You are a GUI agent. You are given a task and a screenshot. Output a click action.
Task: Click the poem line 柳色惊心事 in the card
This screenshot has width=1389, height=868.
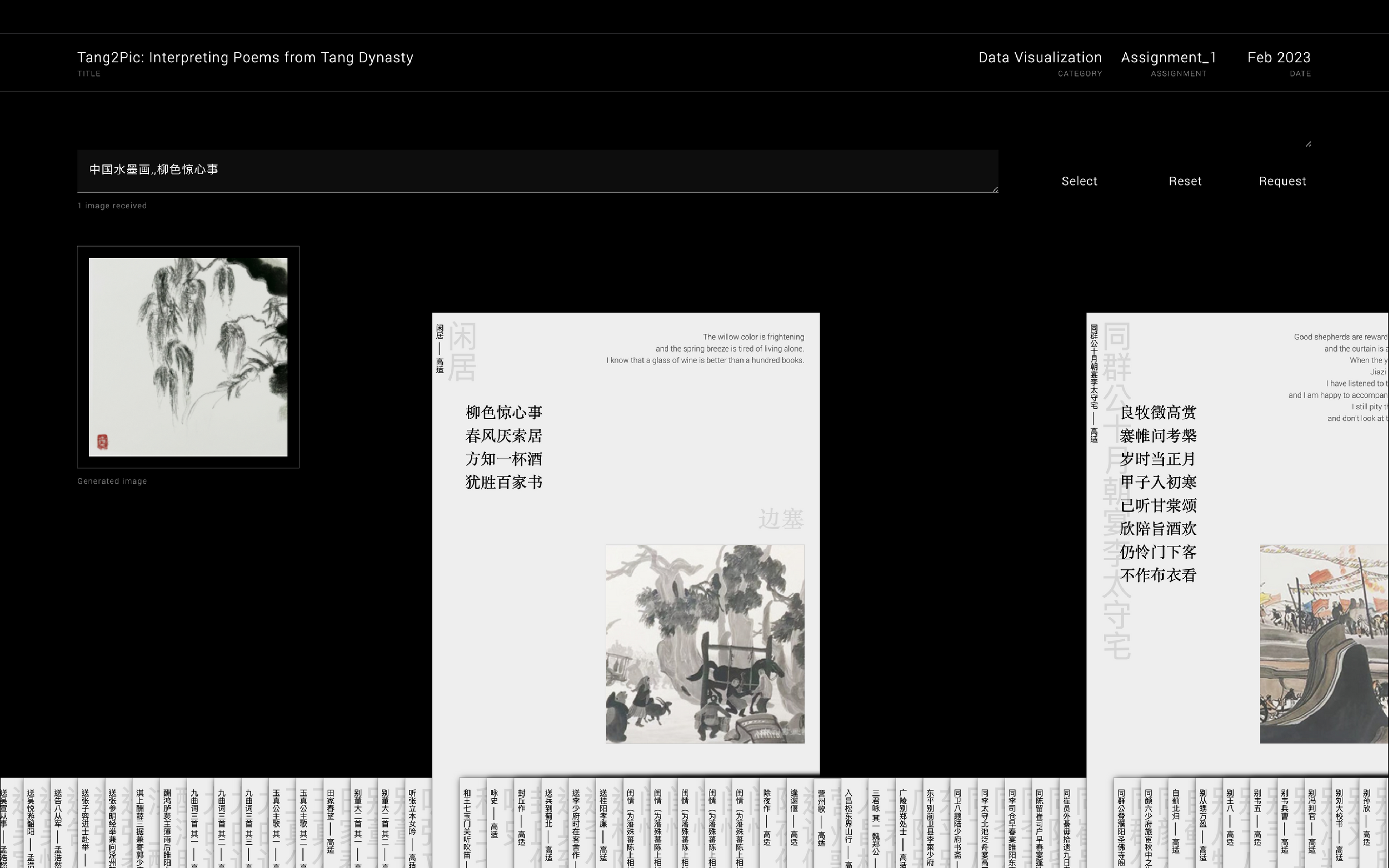pos(504,412)
